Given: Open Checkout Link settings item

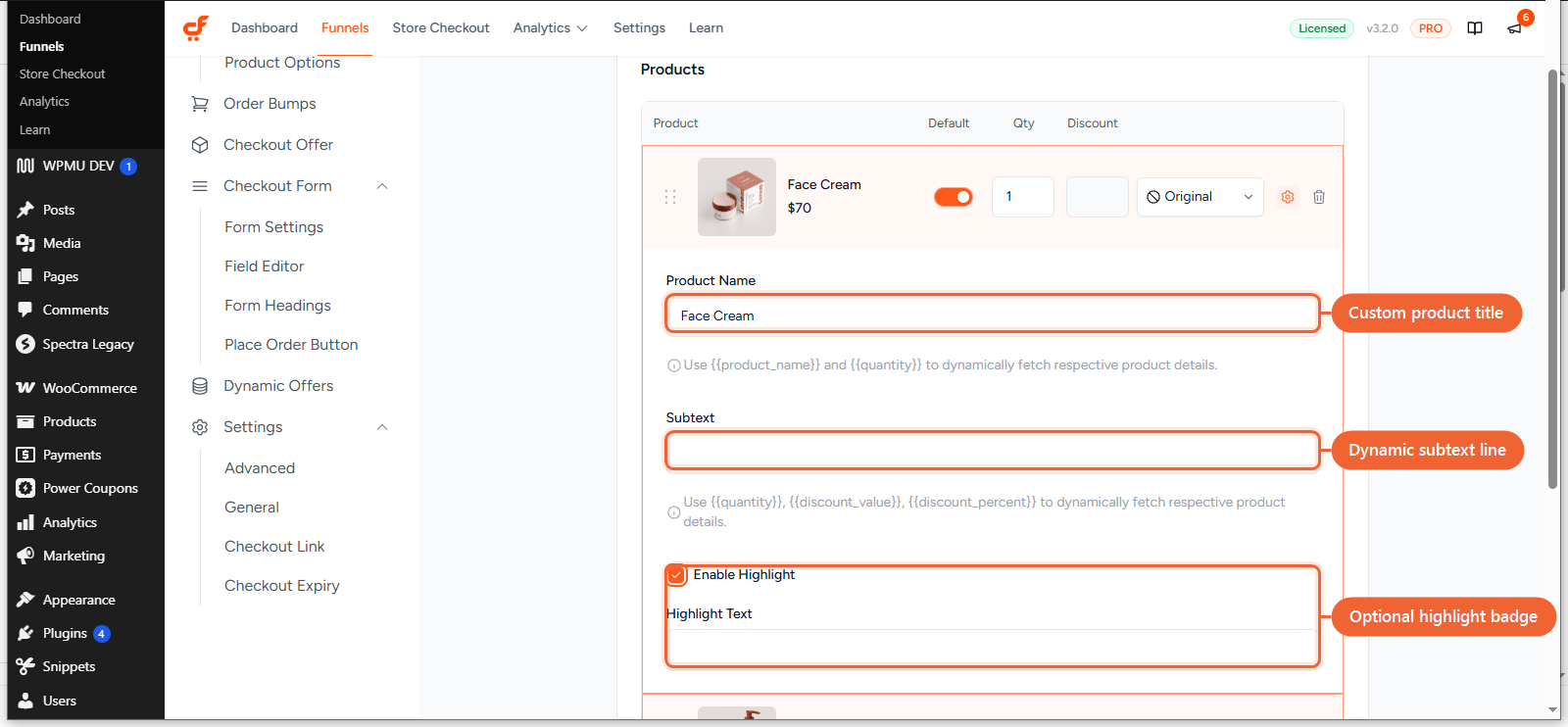Looking at the screenshot, I should click(274, 547).
